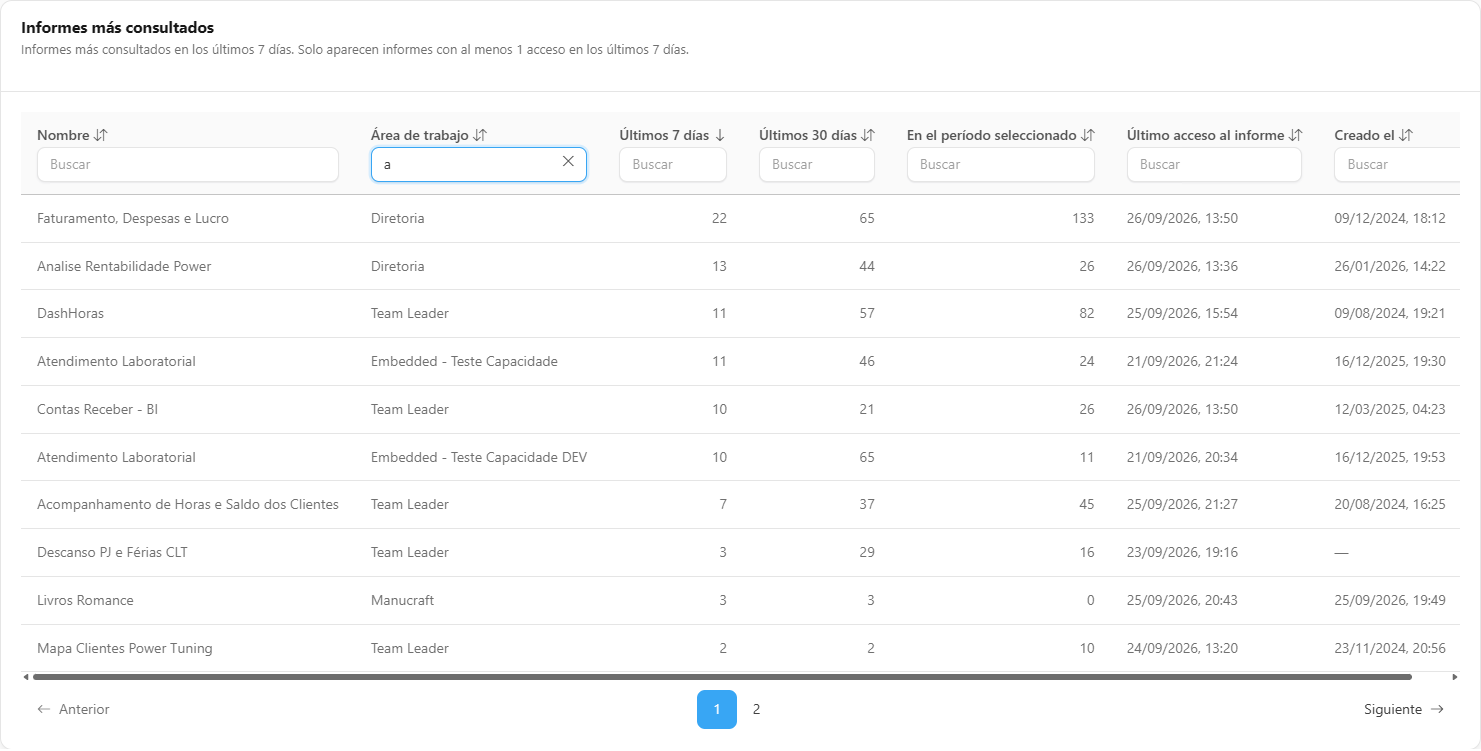Viewport: 1481px width, 751px height.
Task: Select Mapa Clientes Power Tuning report
Action: 125,648
